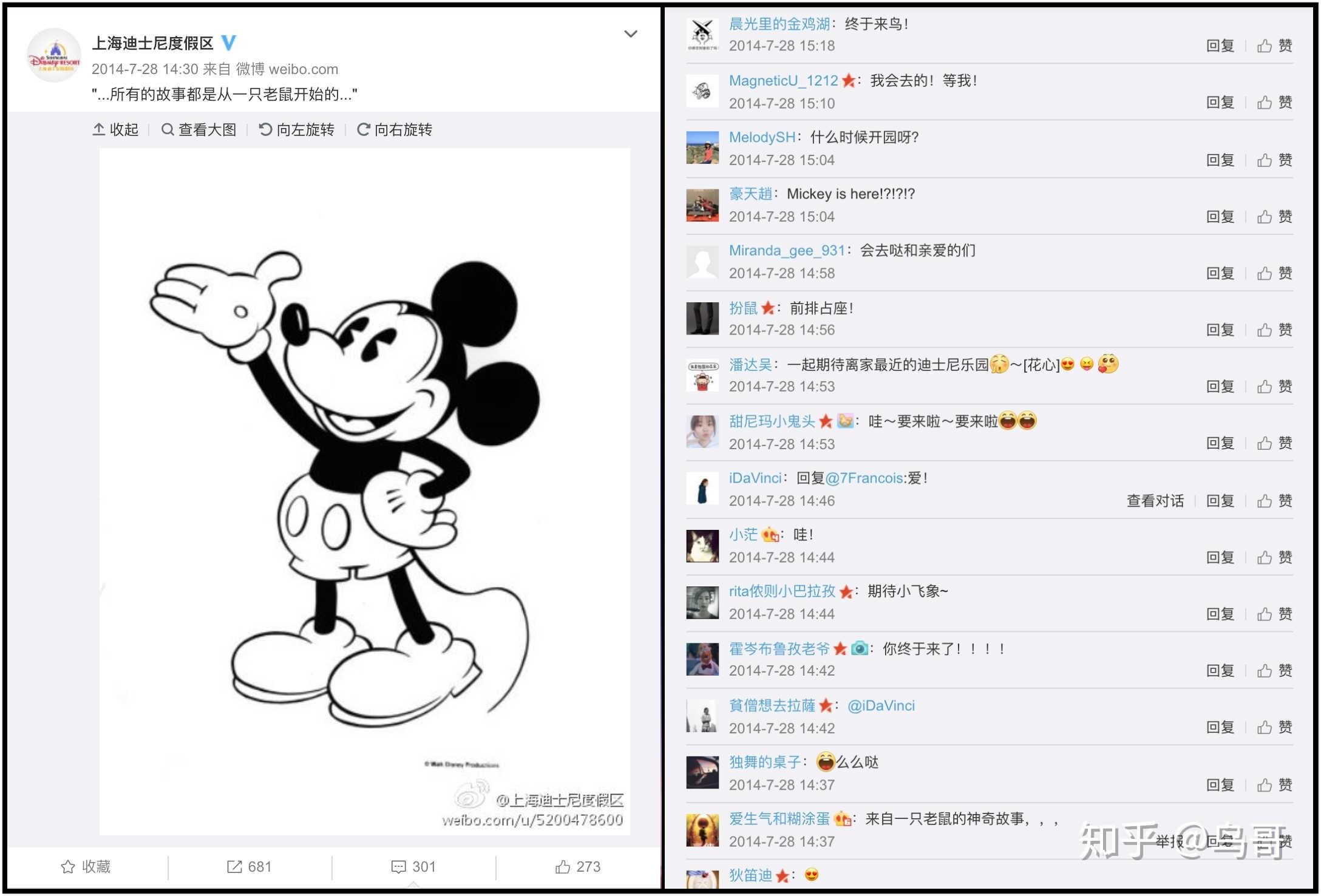Image resolution: width=1321 pixels, height=896 pixels.
Task: Click the @iDaVinci mention from 貧僧想去拉薩
Action: point(881,705)
